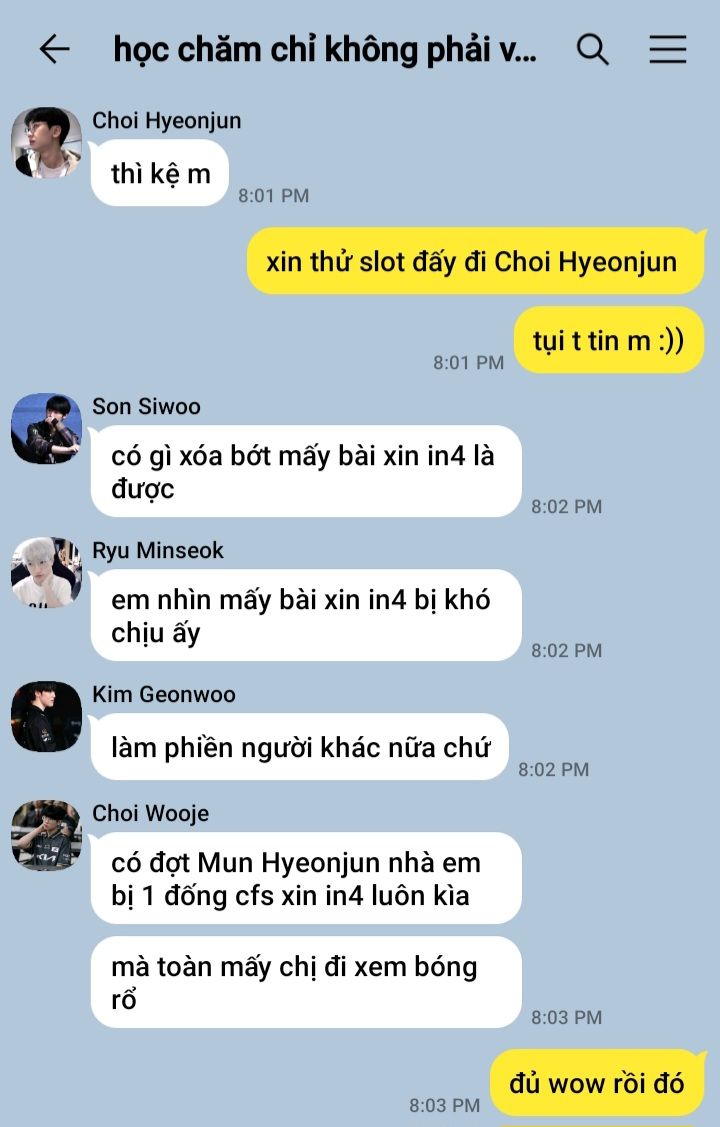Open Kim Geonwoo's avatar
Image resolution: width=720 pixels, height=1127 pixels.
47,717
